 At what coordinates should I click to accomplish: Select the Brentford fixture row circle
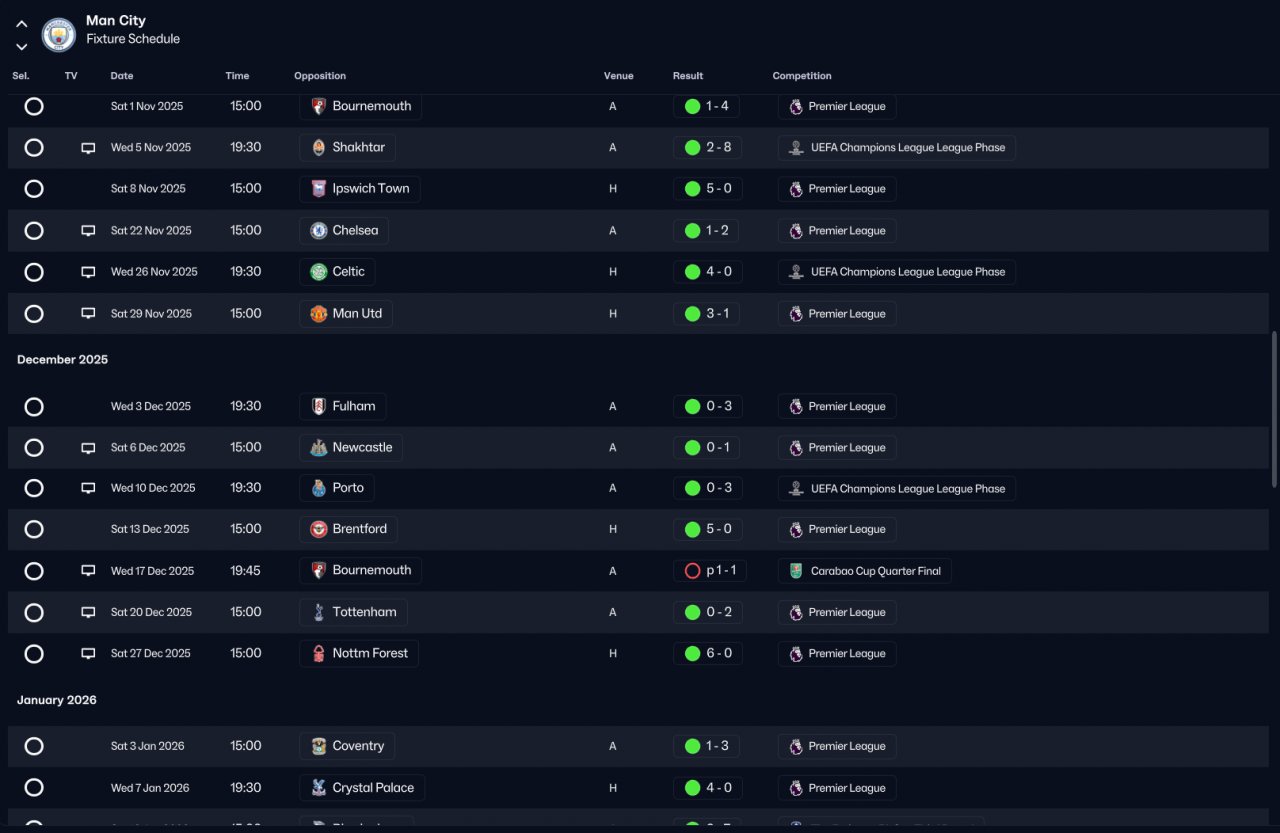point(34,529)
